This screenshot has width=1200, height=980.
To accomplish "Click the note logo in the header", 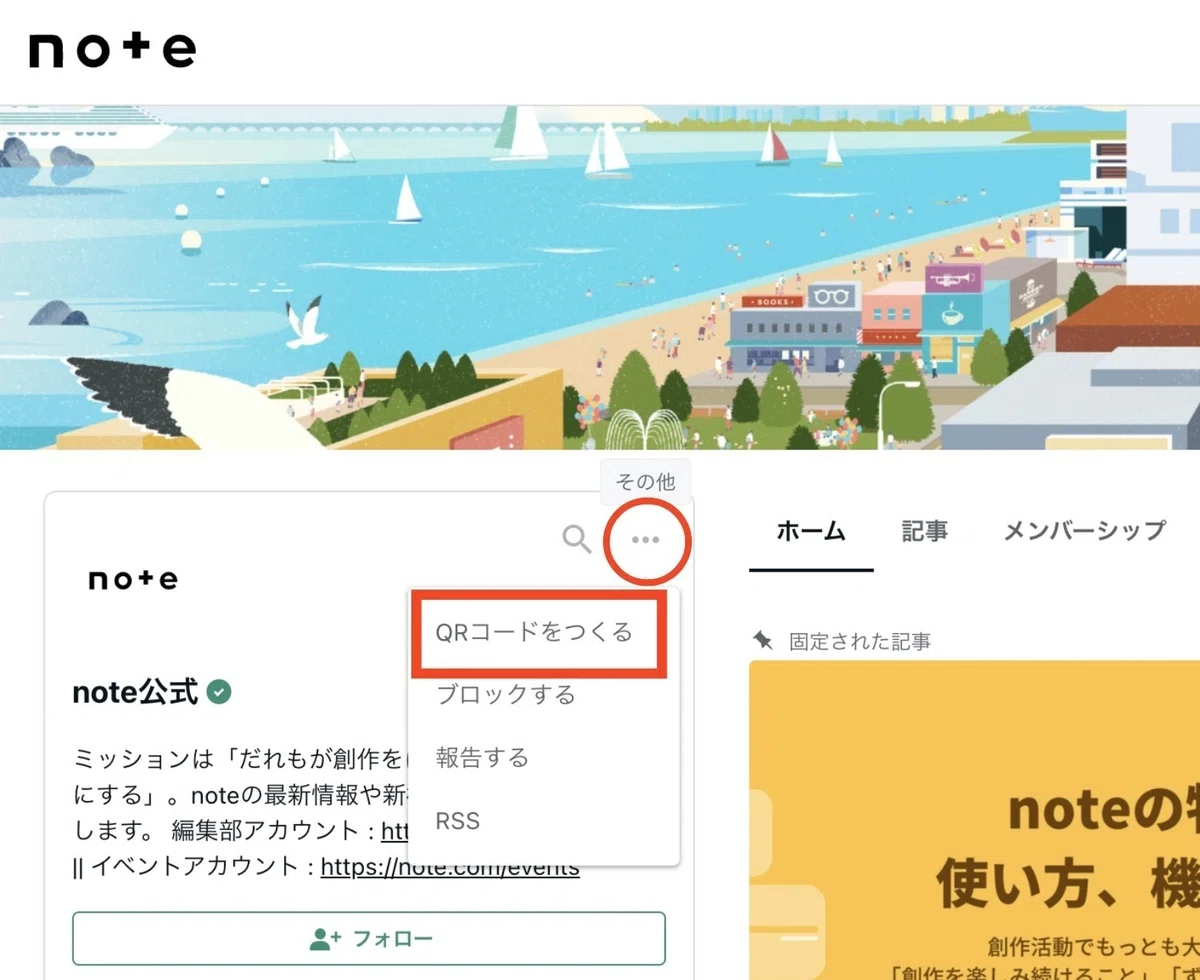I will pyautogui.click(x=112, y=51).
